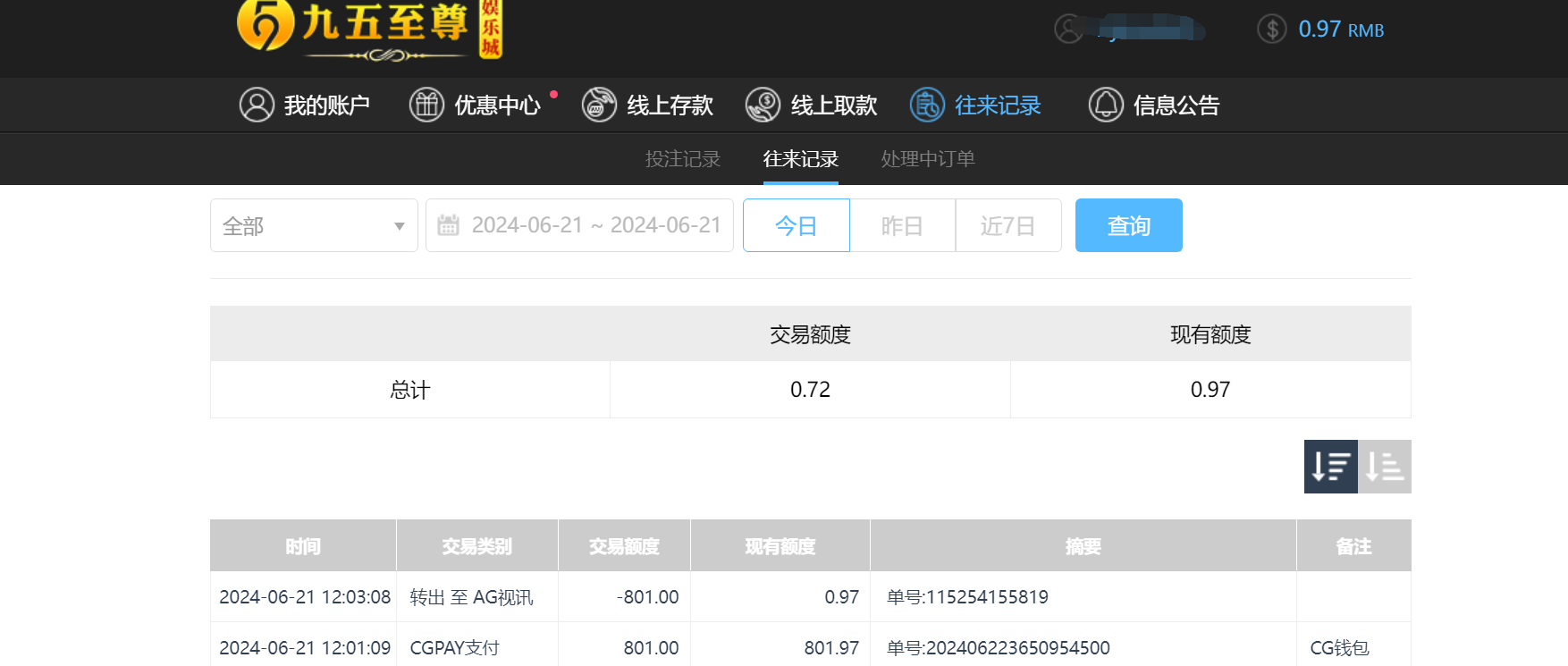Click the 2024-06-21 12:01:09 timestamp
The image size is (1568, 666).
[x=305, y=648]
